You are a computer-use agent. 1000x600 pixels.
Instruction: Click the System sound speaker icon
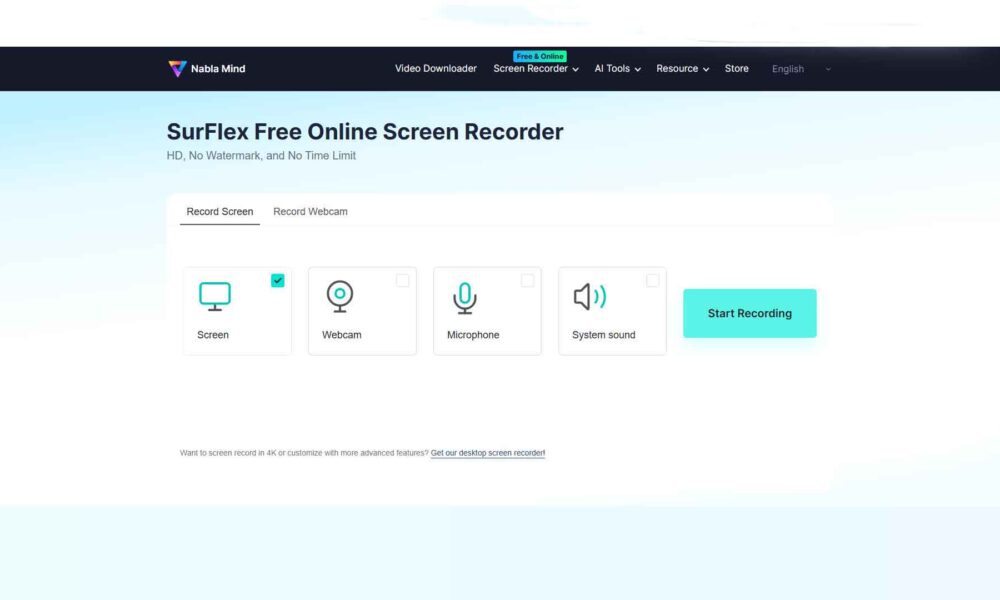[590, 296]
